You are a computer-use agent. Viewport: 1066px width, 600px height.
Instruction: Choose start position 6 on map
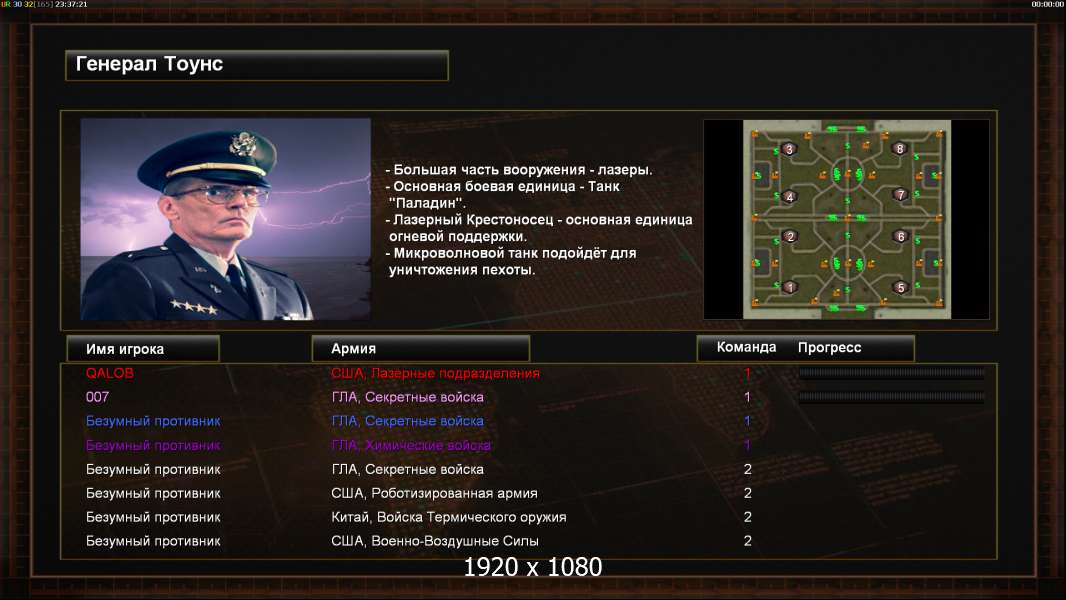point(901,236)
